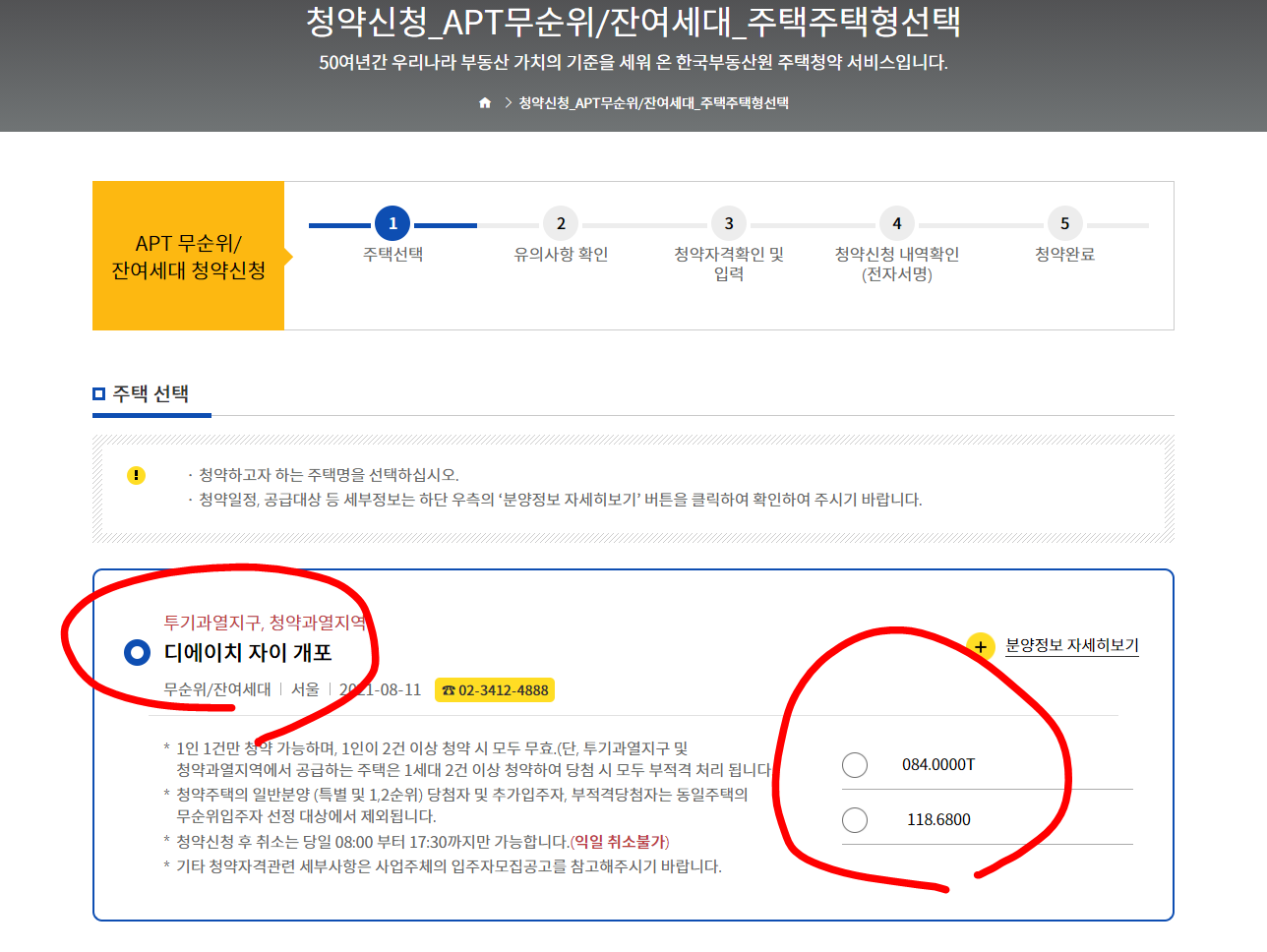
Task: Click the 디에이치 자이 개포 title
Action: pyautogui.click(x=248, y=652)
